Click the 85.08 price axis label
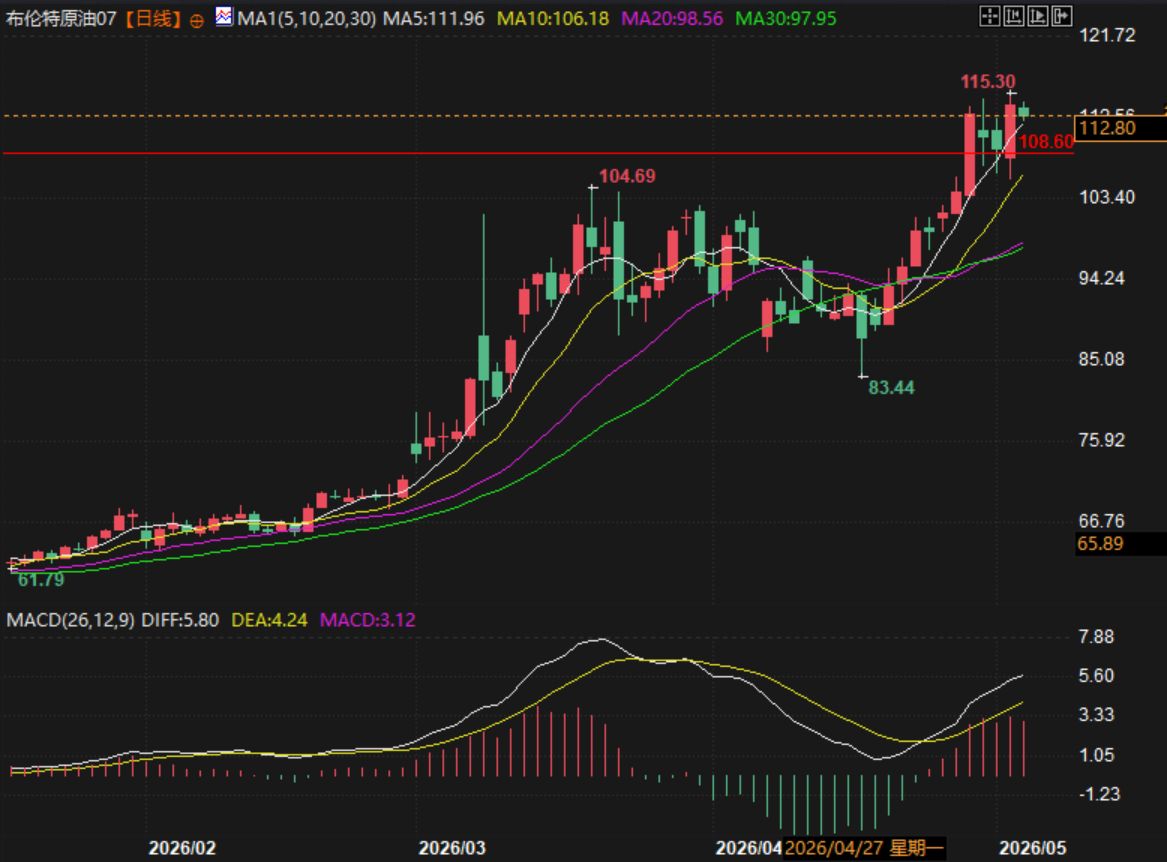 click(1102, 360)
